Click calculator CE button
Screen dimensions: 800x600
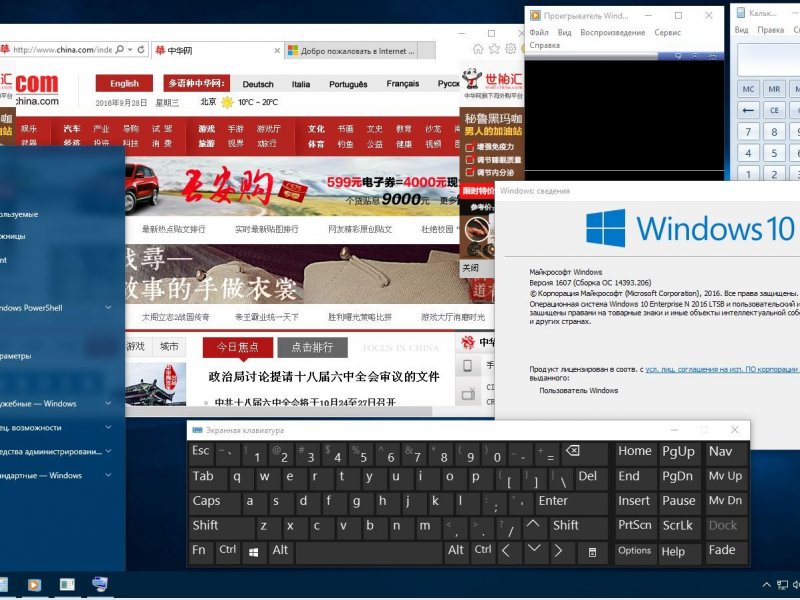coord(774,110)
